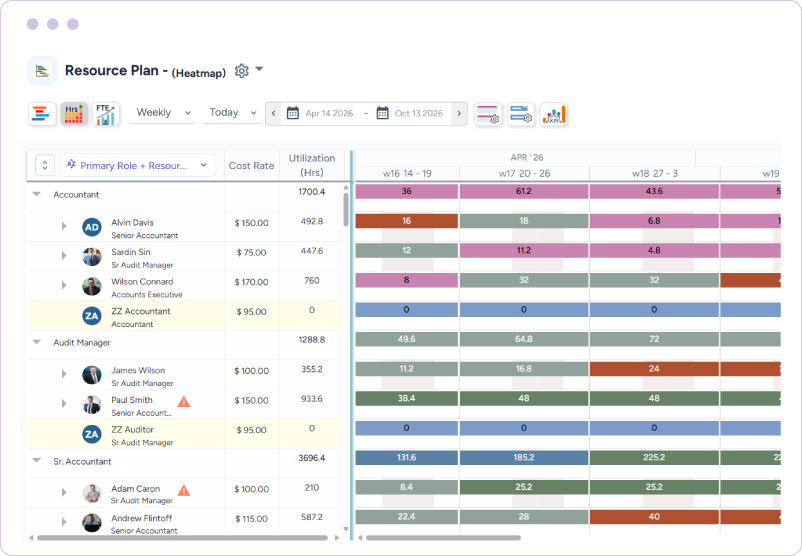Click Sardin Sin name link
802x556 pixels.
pos(131,252)
